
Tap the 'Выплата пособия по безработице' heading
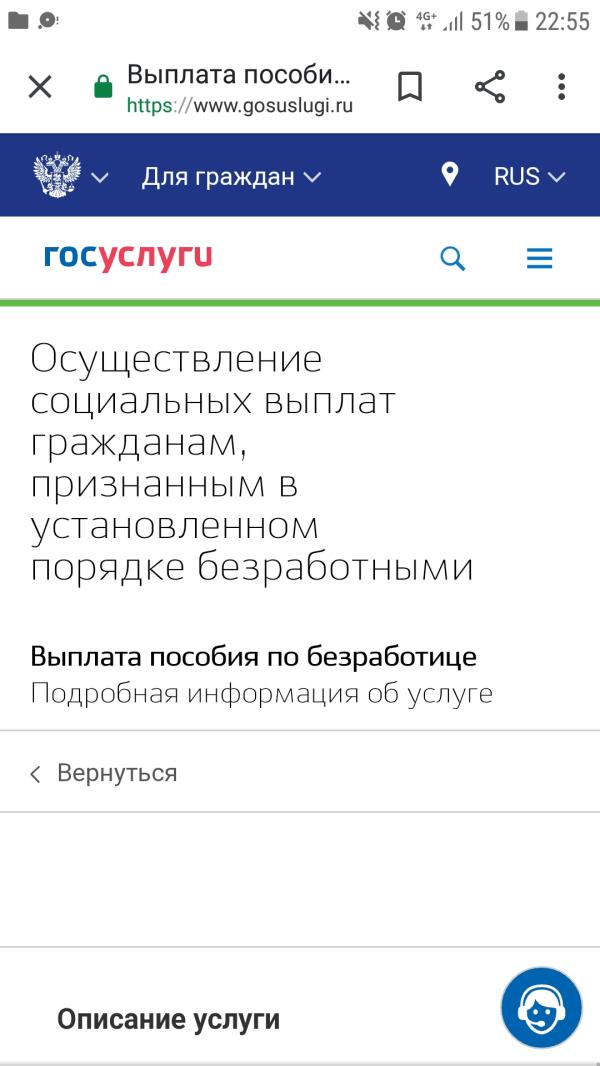click(253, 657)
